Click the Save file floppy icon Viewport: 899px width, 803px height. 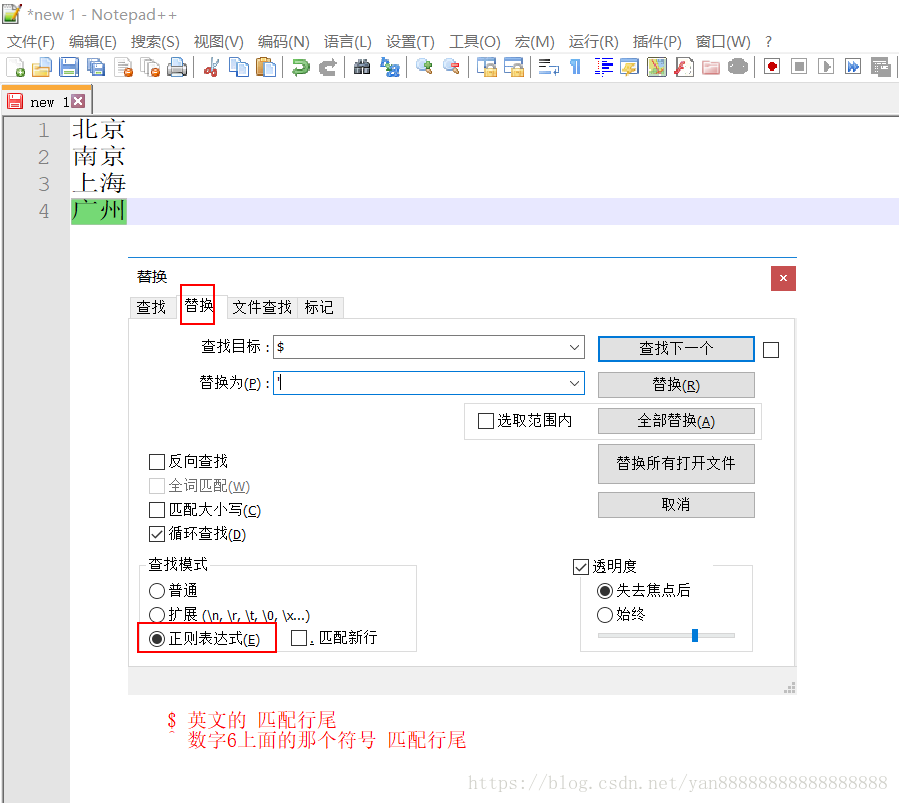coord(69,68)
